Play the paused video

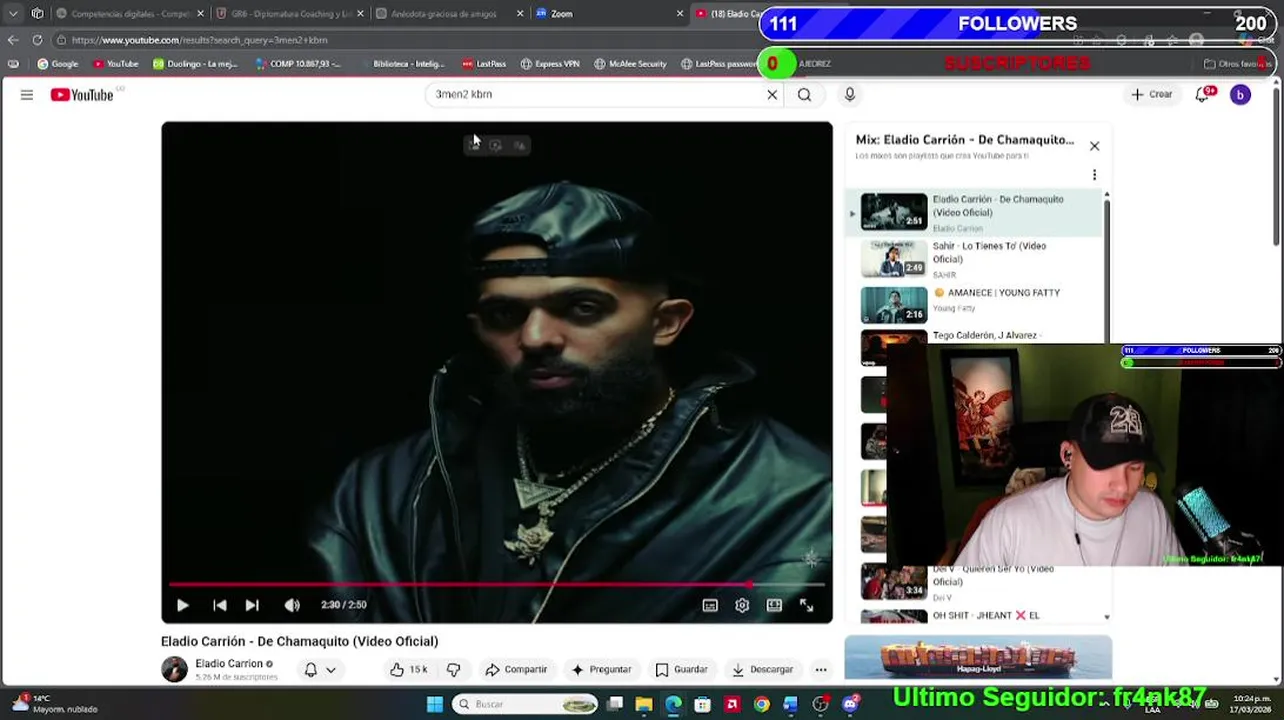(x=182, y=605)
